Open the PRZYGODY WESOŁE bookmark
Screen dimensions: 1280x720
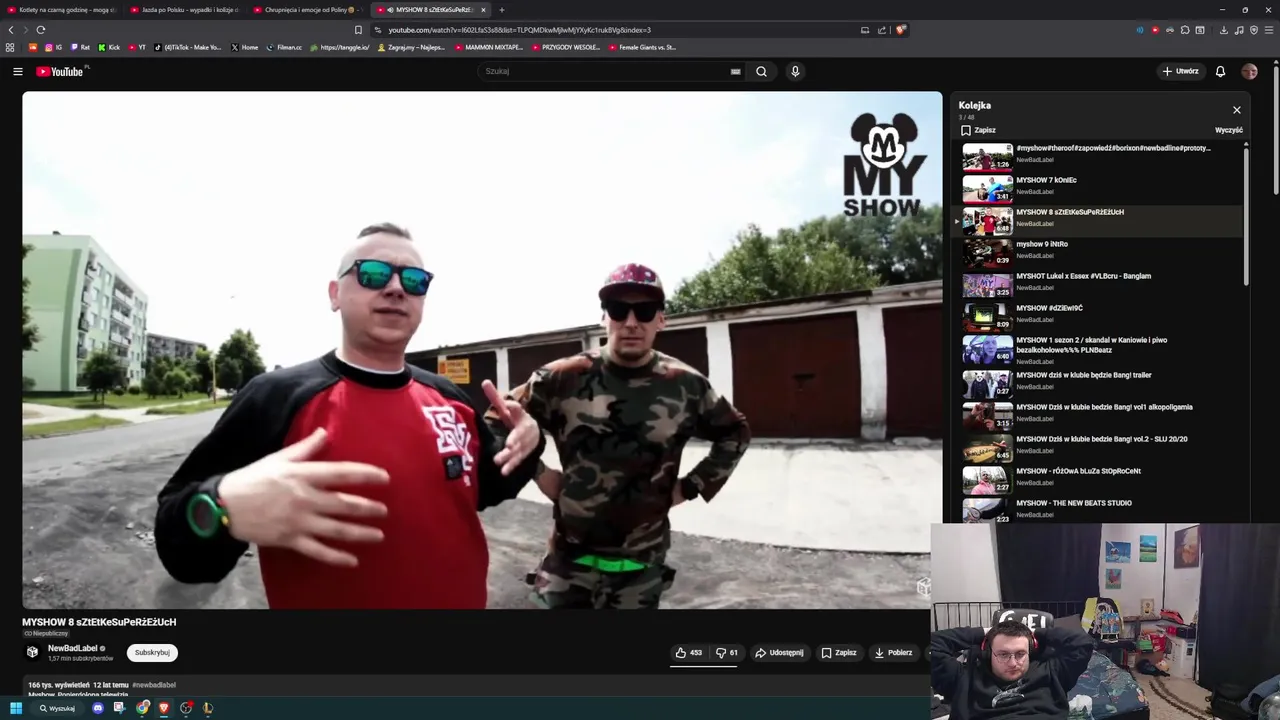click(565, 47)
